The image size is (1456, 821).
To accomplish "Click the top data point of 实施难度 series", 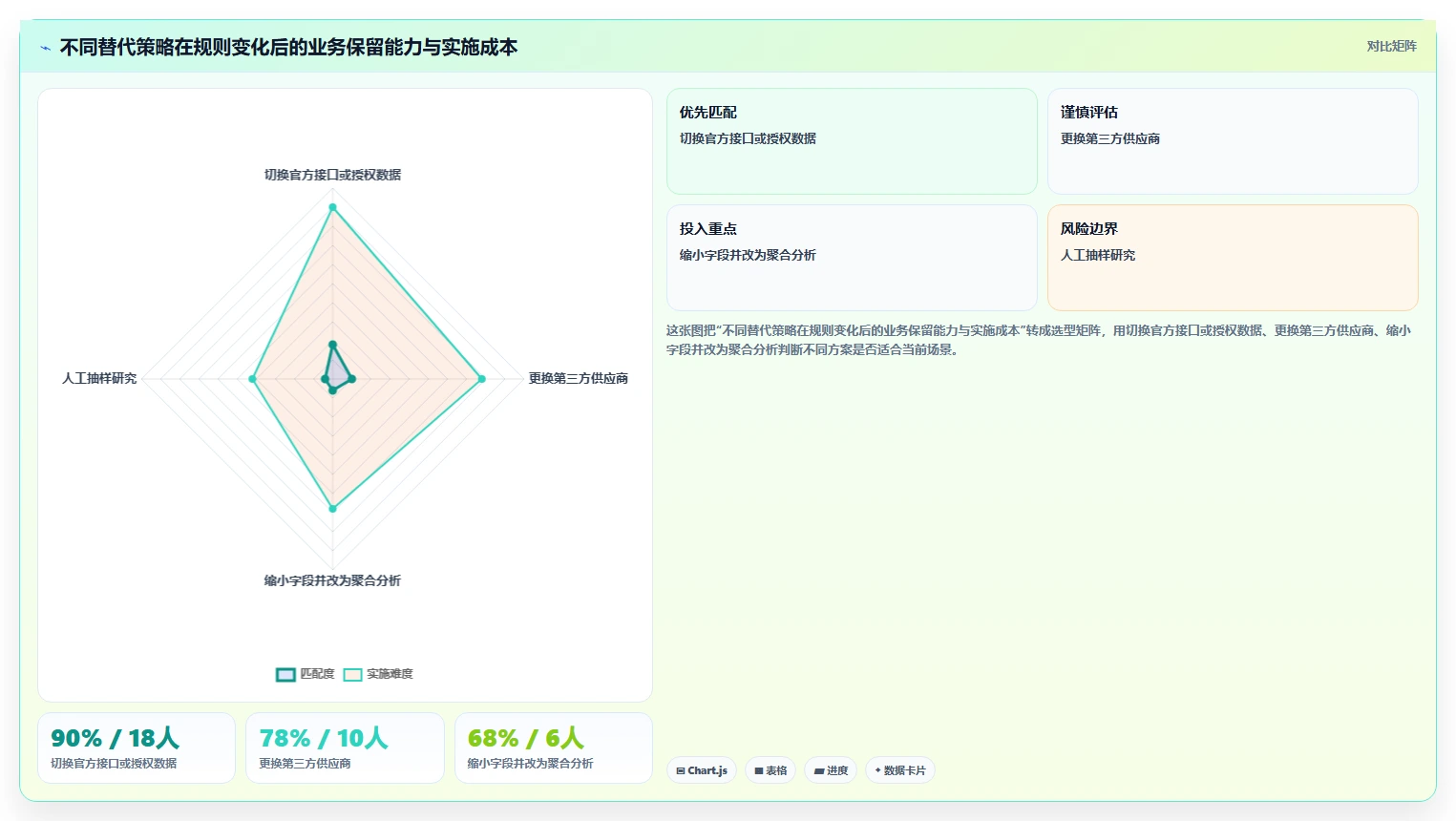I will (332, 207).
